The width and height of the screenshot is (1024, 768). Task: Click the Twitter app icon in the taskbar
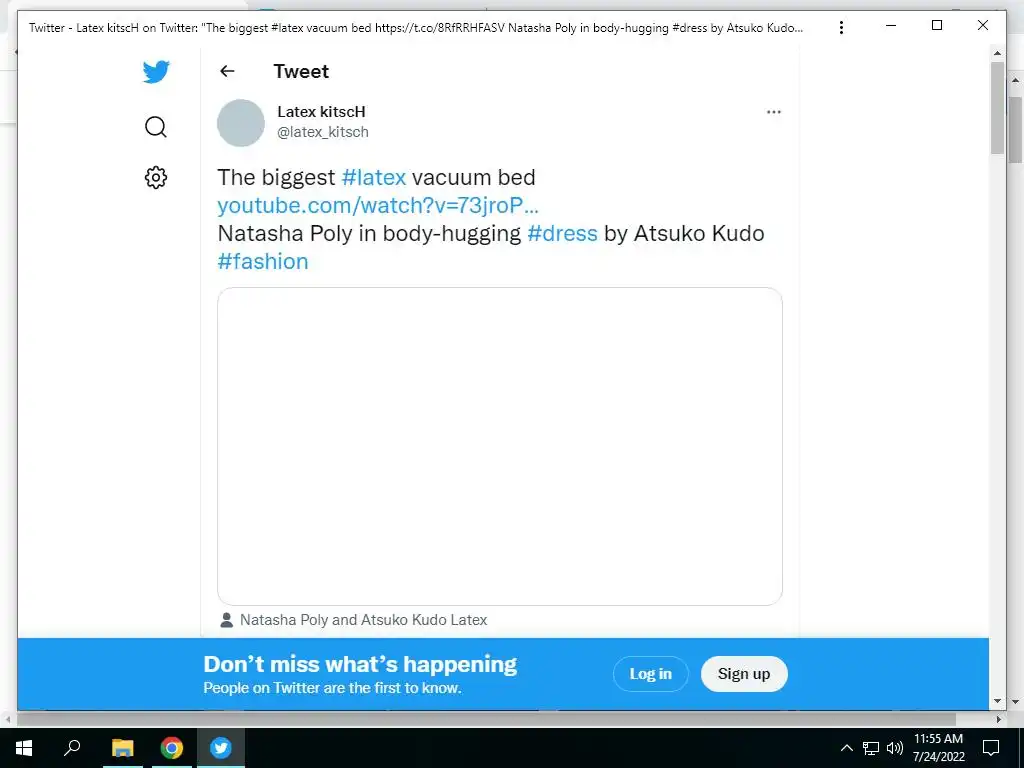coord(221,748)
